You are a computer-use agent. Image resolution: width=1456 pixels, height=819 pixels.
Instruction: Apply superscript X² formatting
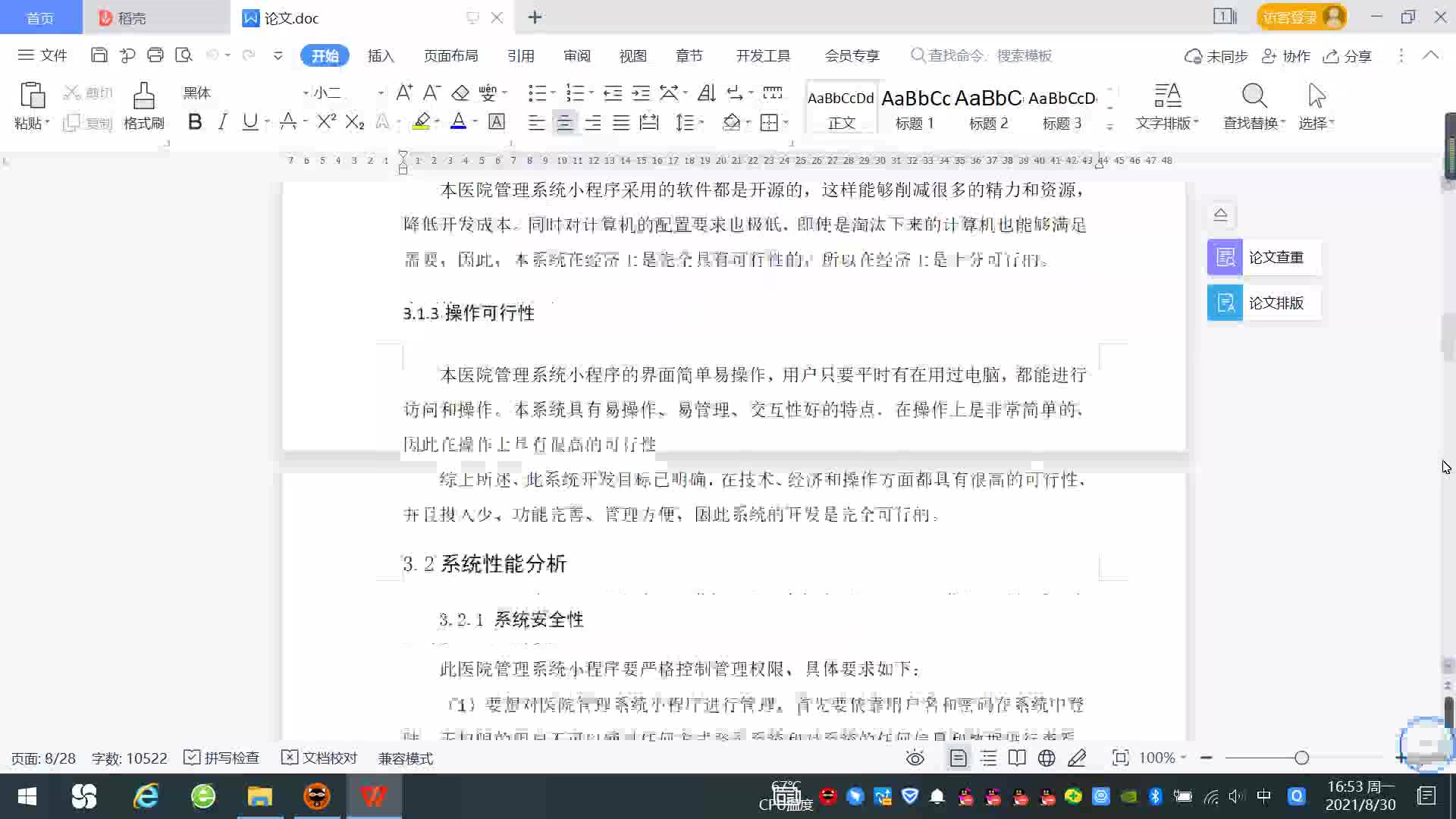point(326,122)
